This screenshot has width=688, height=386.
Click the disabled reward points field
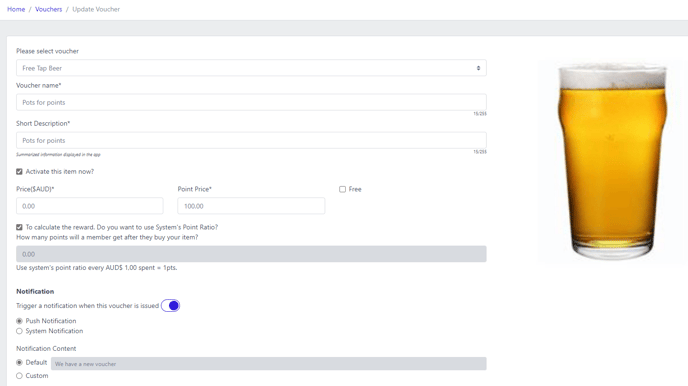pyautogui.click(x=251, y=254)
